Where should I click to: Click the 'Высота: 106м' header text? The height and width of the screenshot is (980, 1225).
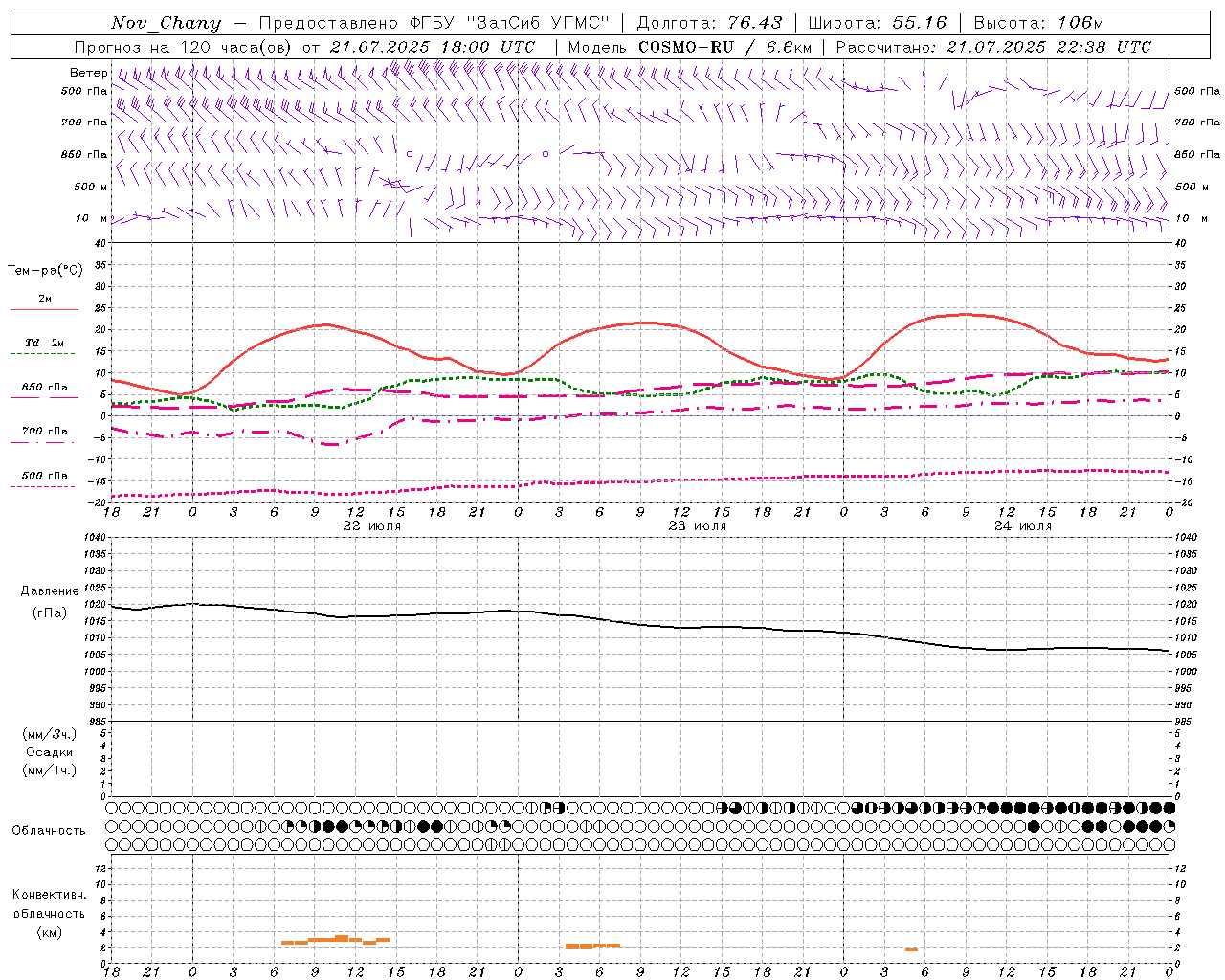pyautogui.click(x=1038, y=23)
